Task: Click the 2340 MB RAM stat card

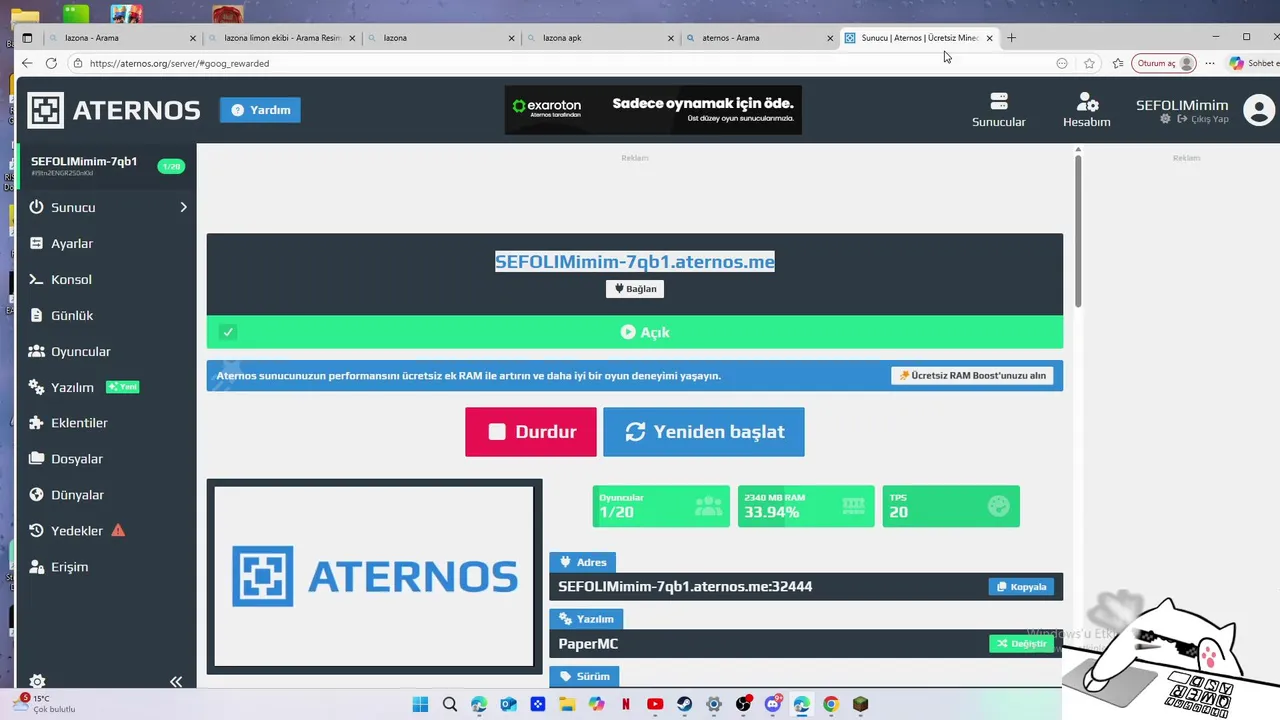Action: (806, 506)
